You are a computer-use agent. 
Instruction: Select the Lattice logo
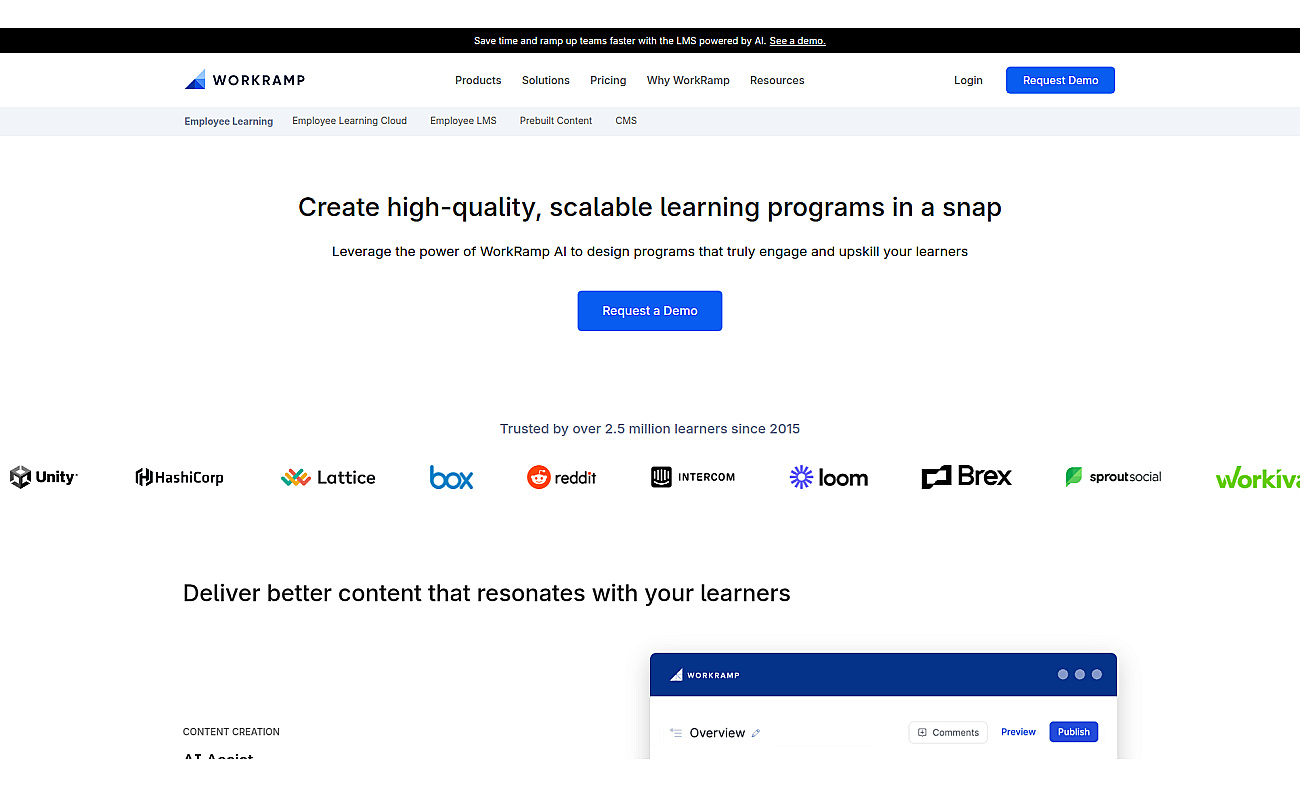pyautogui.click(x=328, y=477)
